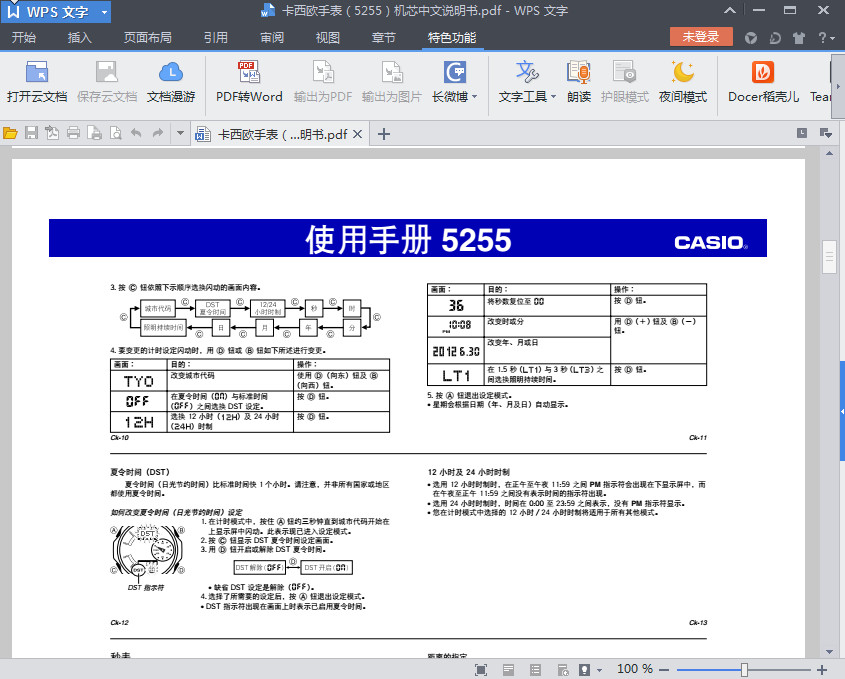This screenshot has height=679, width=845.
Task: Switch to the 章节 (Chapter) tab
Action: (384, 38)
